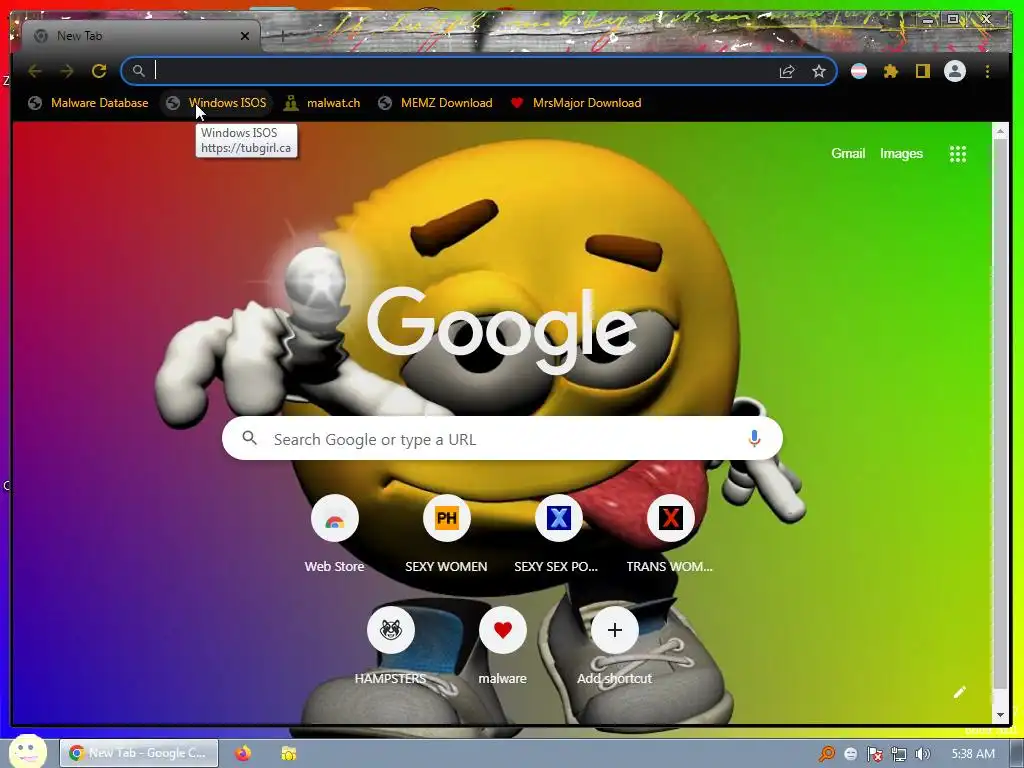Screen dimensions: 1024x768
Task: Open the malware heart shortcut
Action: click(x=502, y=646)
